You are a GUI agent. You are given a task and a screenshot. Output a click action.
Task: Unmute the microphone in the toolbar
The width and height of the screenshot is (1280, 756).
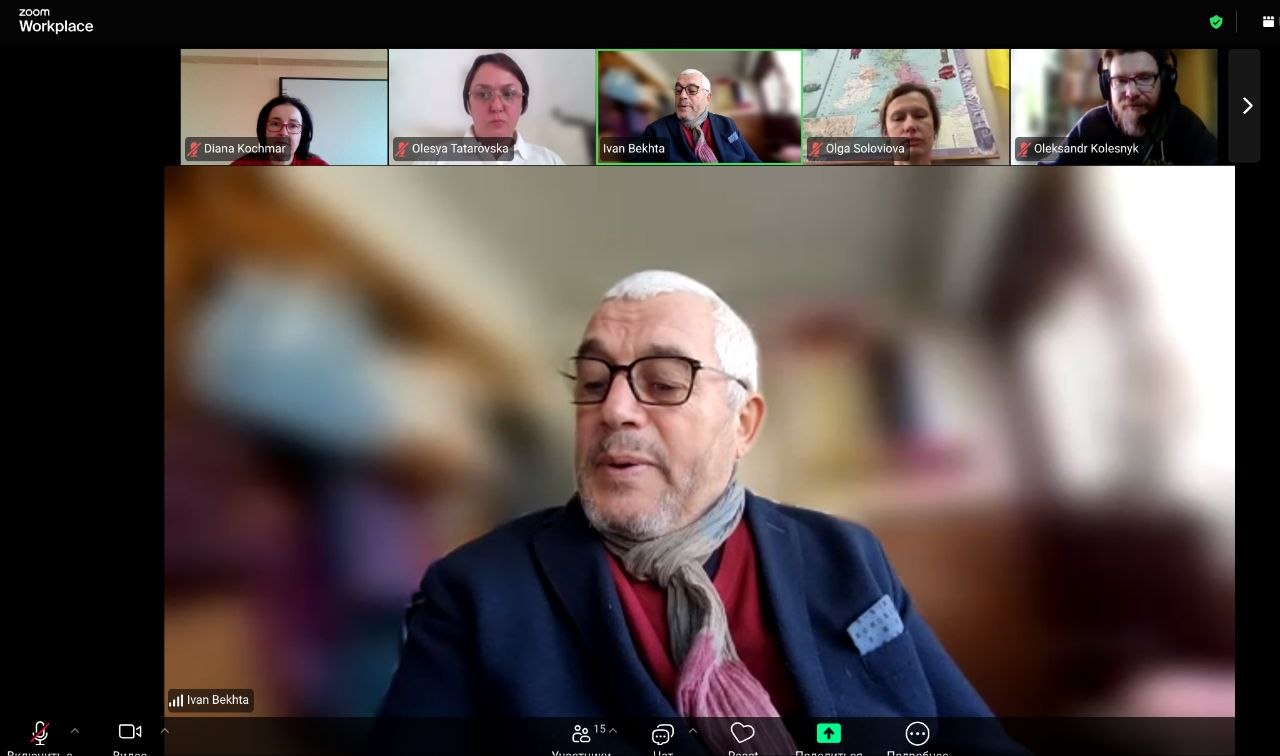(x=40, y=733)
